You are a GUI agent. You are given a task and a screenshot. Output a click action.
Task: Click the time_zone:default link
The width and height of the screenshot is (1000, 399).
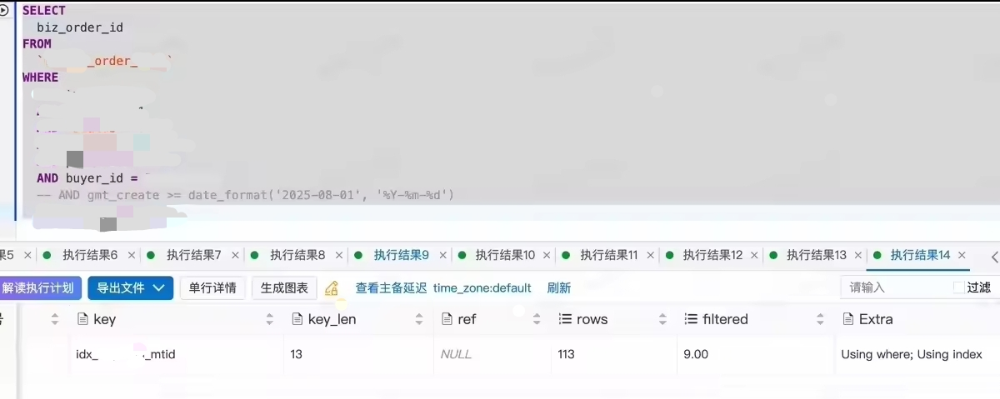click(x=482, y=288)
